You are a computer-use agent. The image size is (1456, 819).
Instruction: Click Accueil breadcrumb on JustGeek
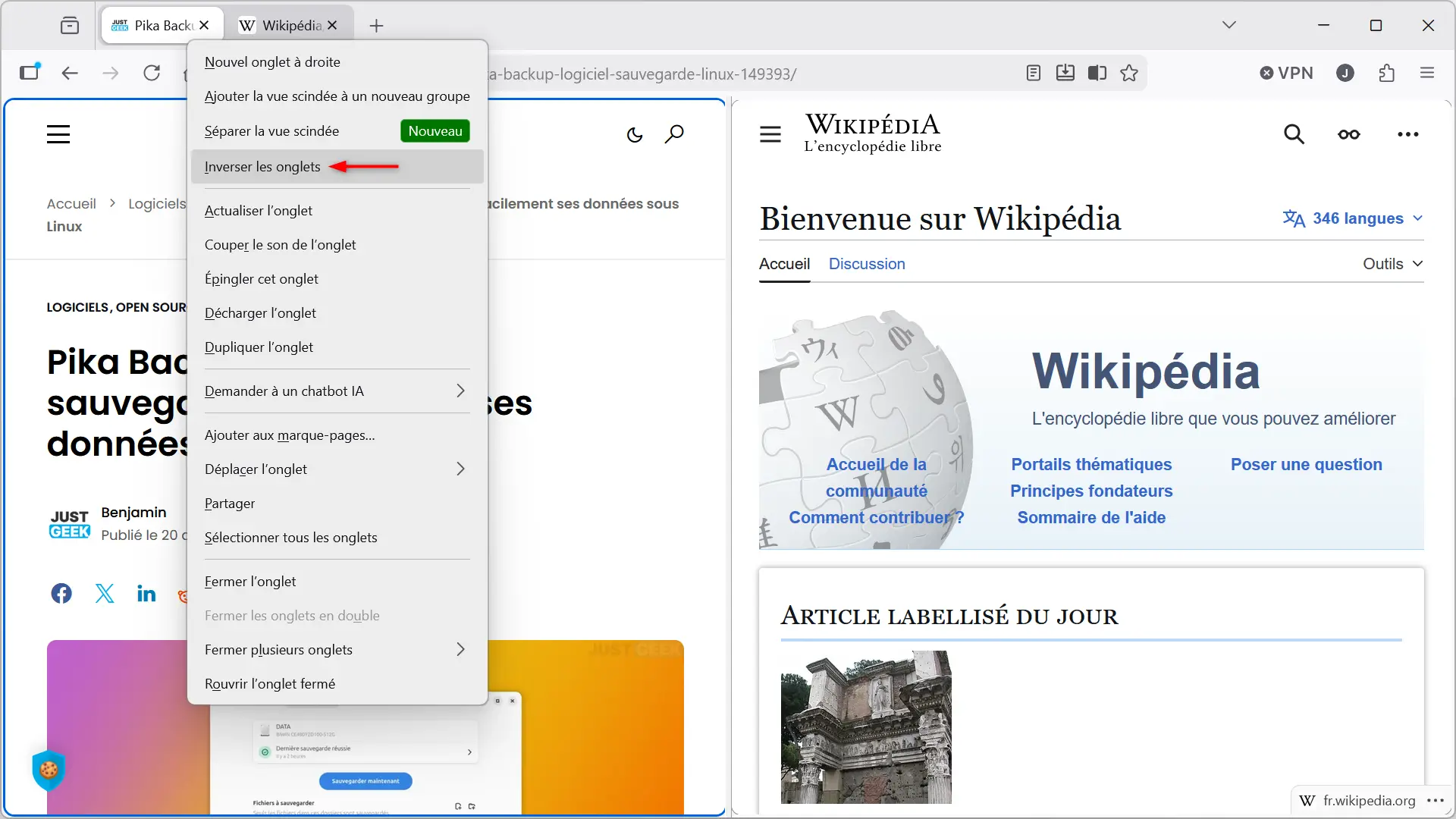(71, 203)
